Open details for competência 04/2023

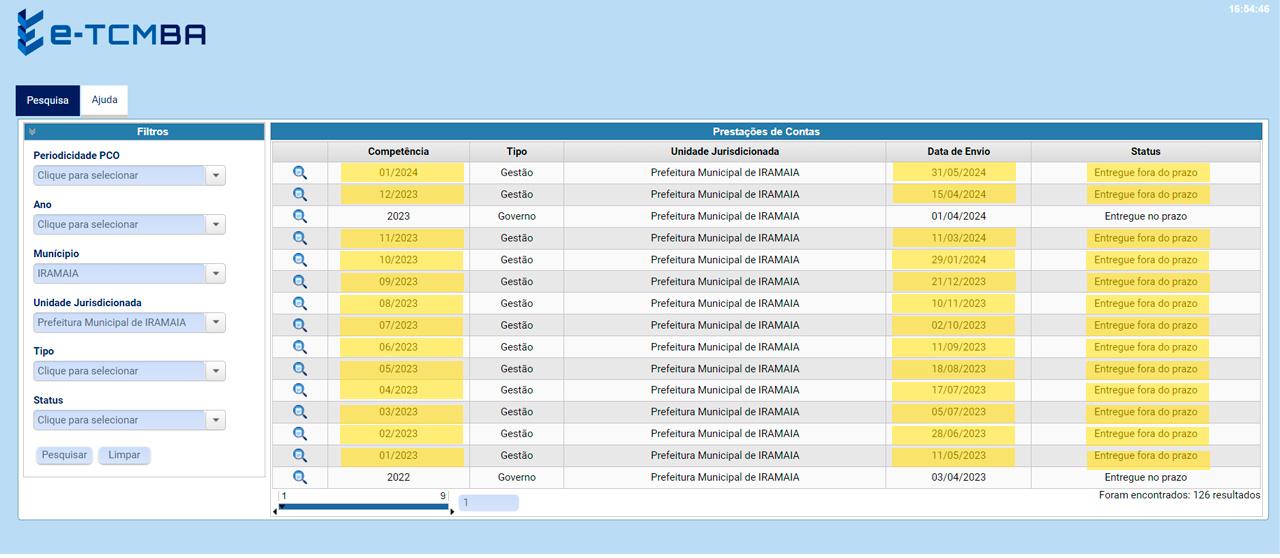(x=299, y=390)
